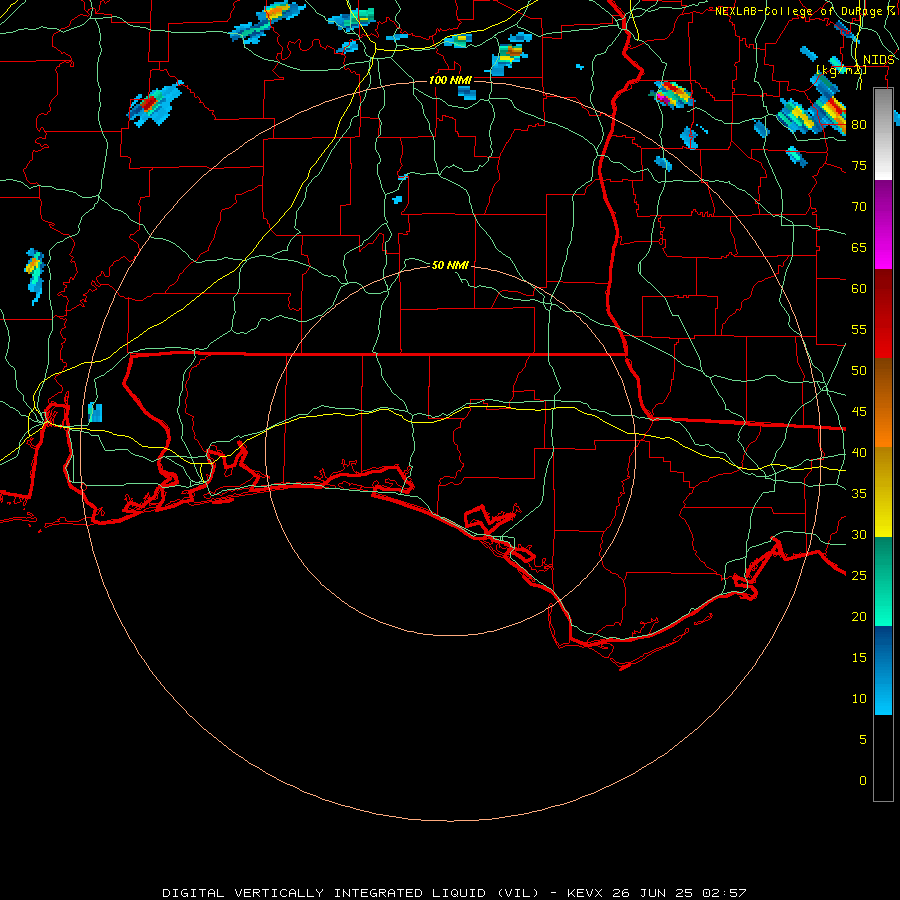The height and width of the screenshot is (900, 900).
Task: Select the purple-magenta band of the color scale
Action: click(x=883, y=225)
